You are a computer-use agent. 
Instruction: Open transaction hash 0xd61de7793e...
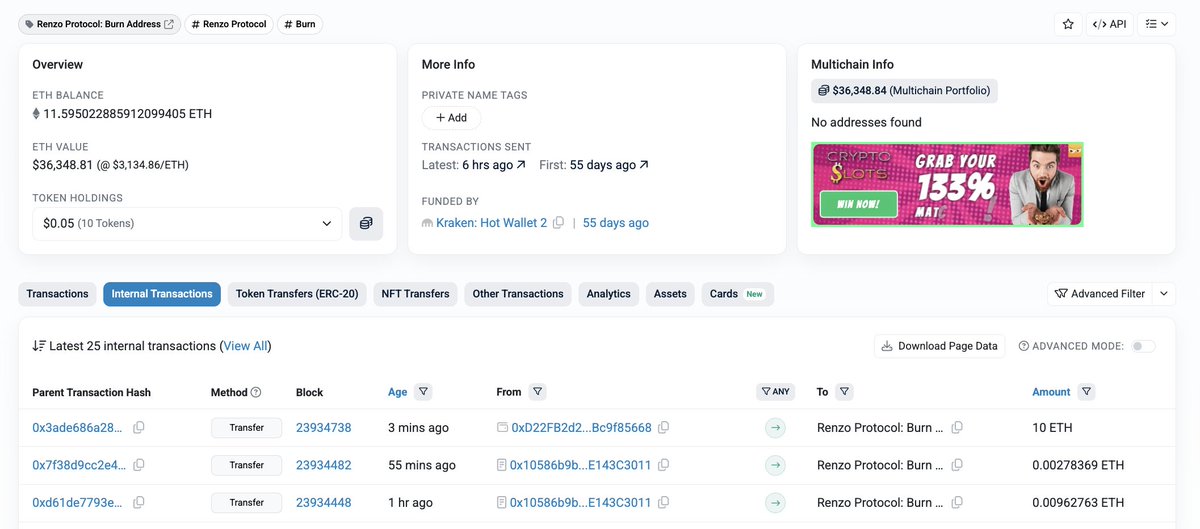tap(78, 503)
